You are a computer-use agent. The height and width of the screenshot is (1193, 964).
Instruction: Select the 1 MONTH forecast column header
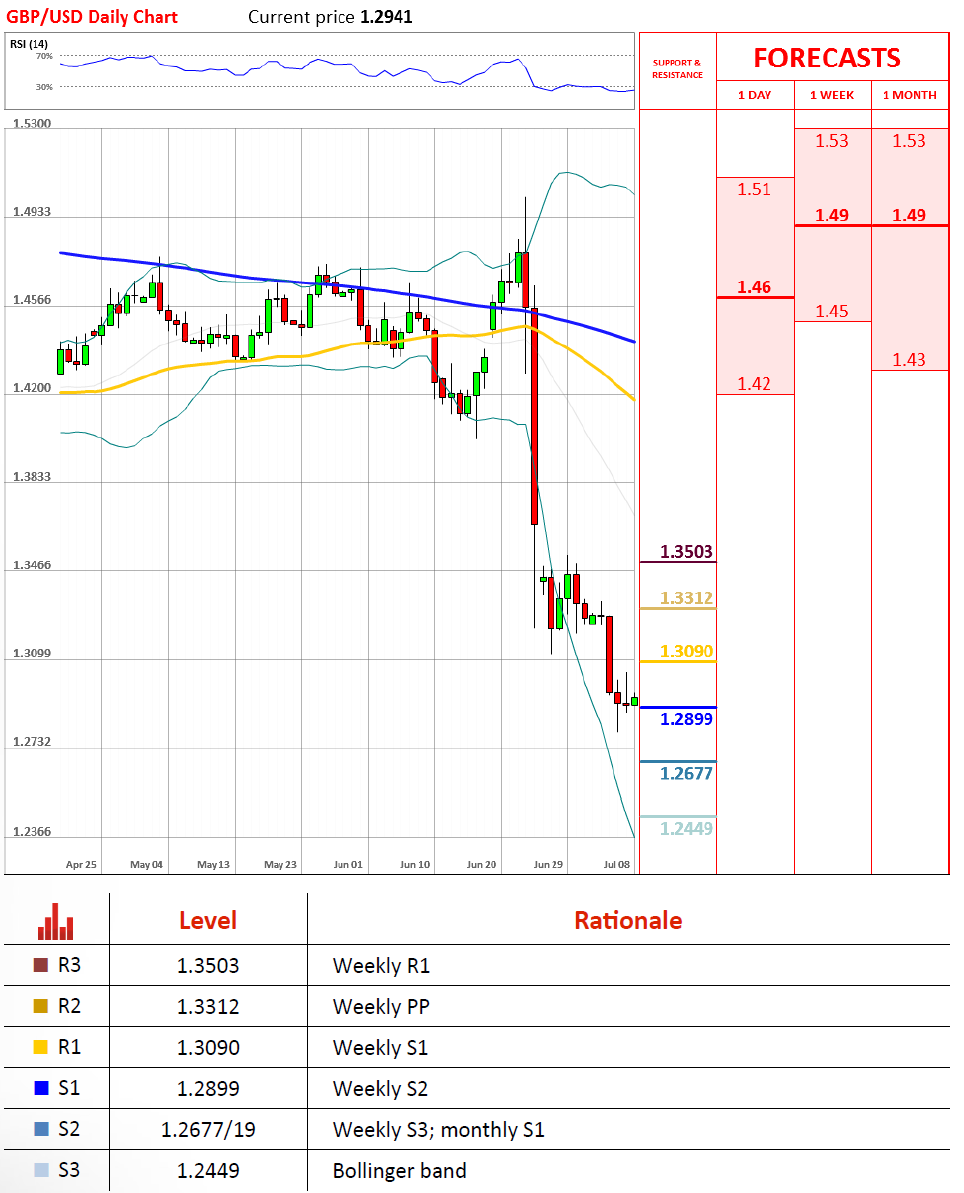pyautogui.click(x=909, y=95)
